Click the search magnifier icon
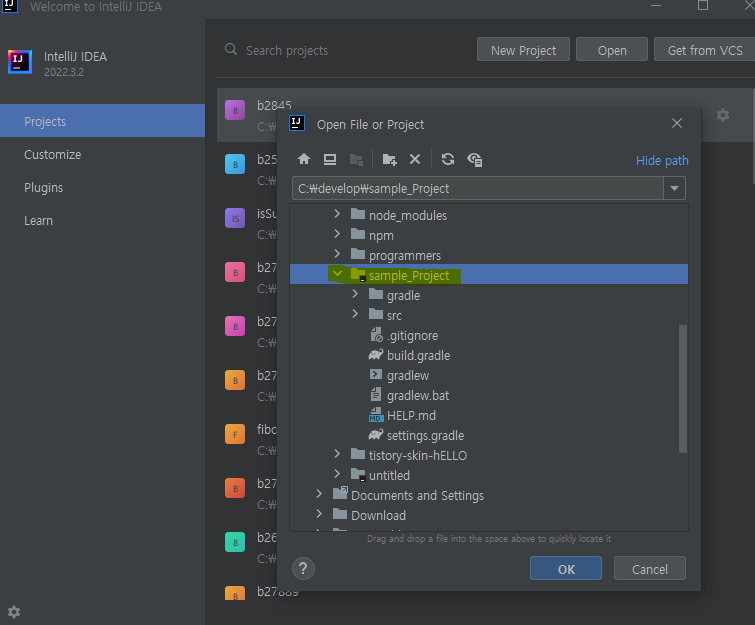Viewport: 755px width, 625px height. [231, 49]
